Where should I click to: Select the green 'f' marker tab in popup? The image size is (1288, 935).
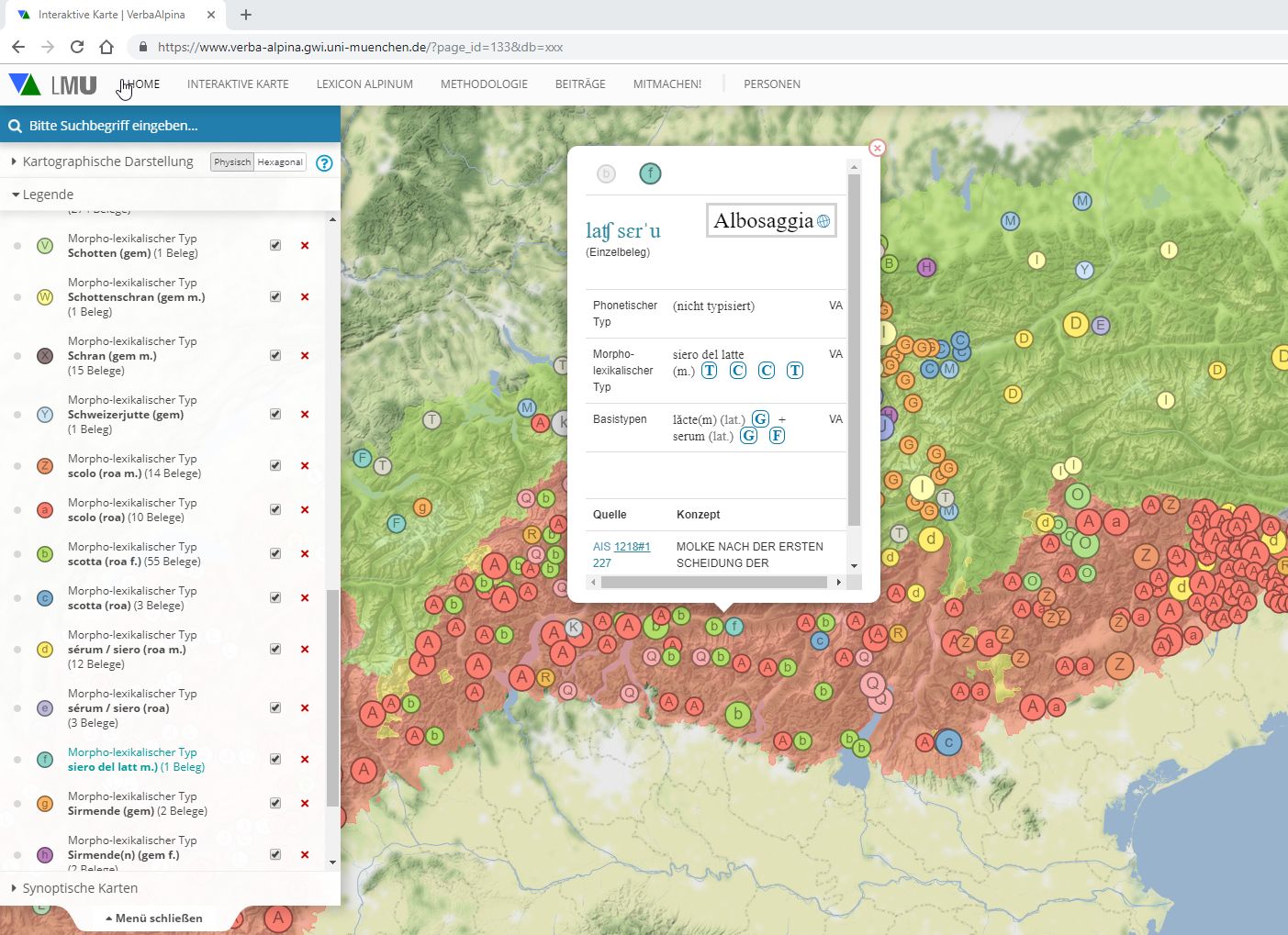[650, 173]
